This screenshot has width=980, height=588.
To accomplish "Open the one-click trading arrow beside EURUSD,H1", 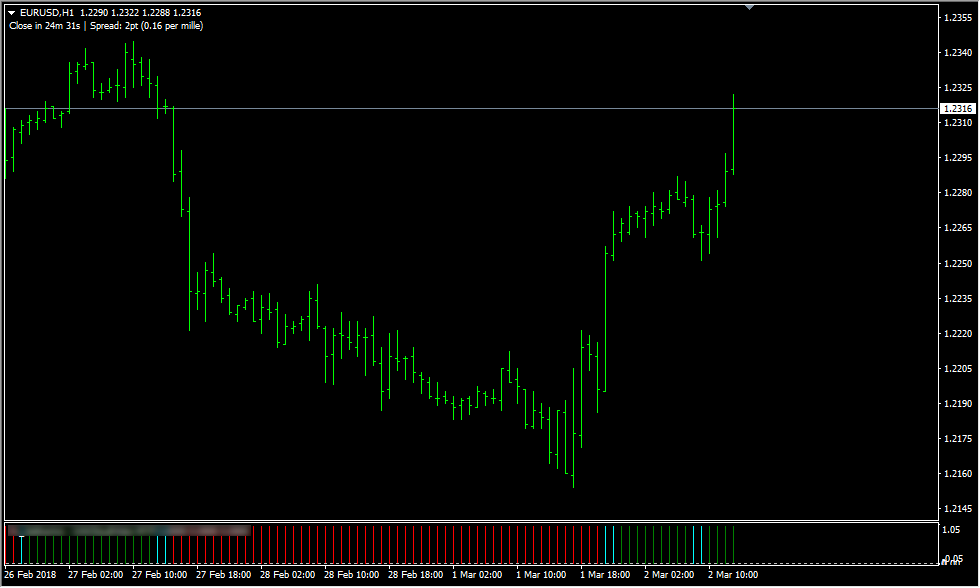I will click(12, 12).
